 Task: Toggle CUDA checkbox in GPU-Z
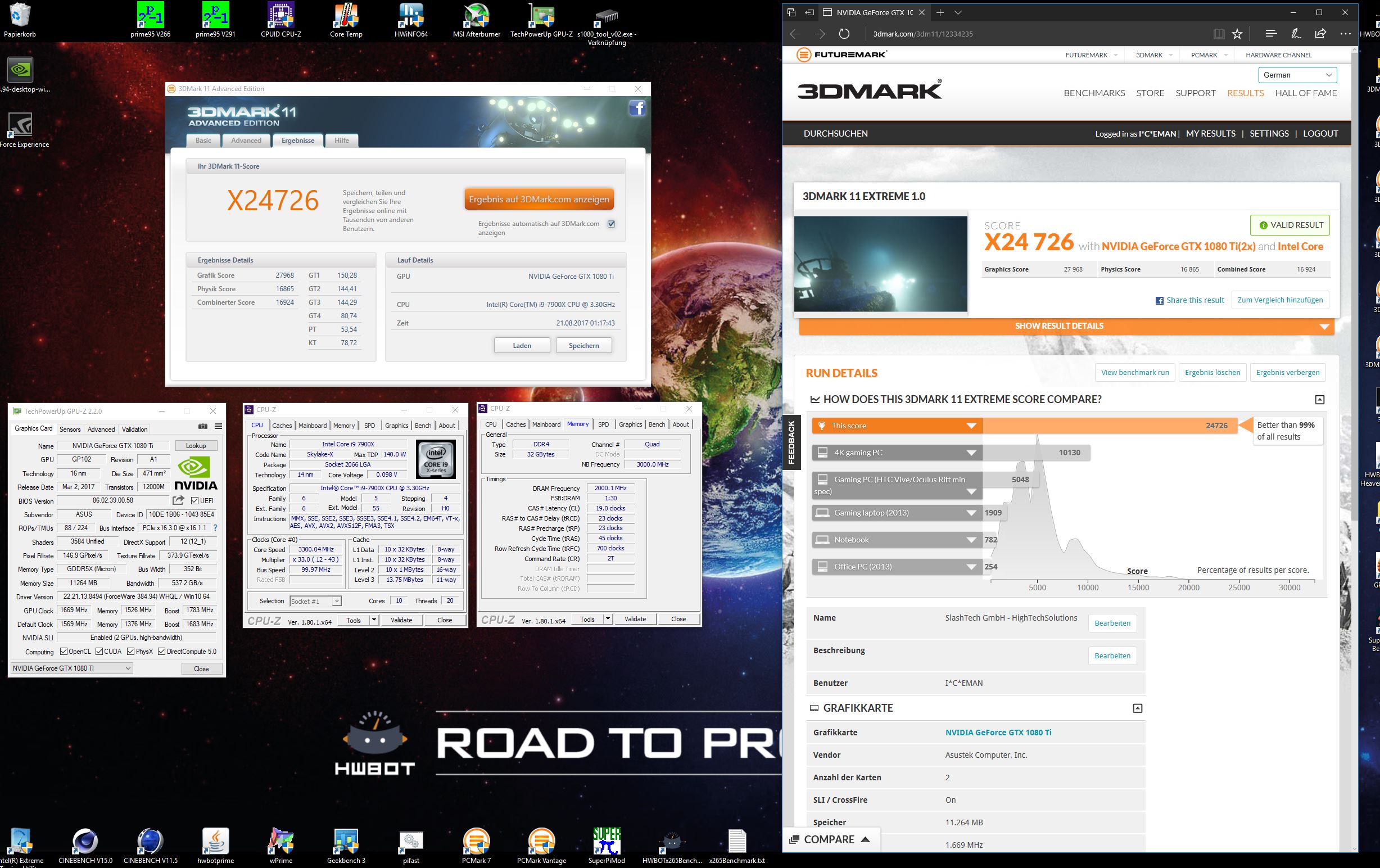(x=99, y=652)
